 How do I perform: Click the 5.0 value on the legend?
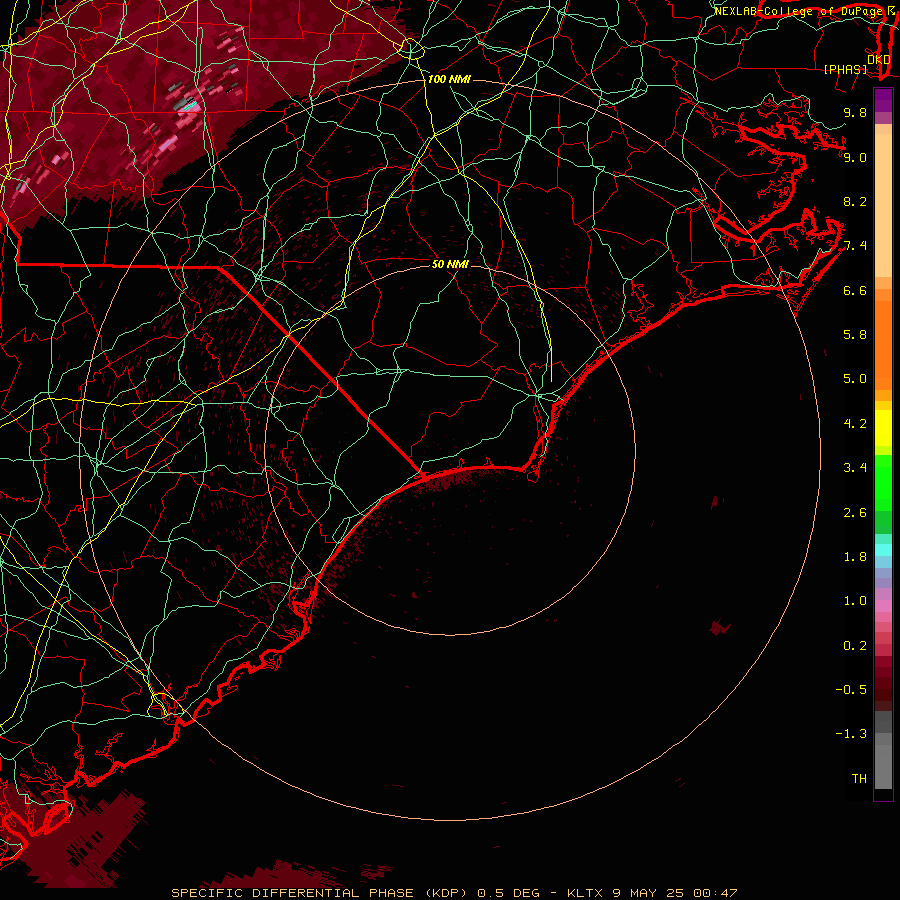[855, 379]
